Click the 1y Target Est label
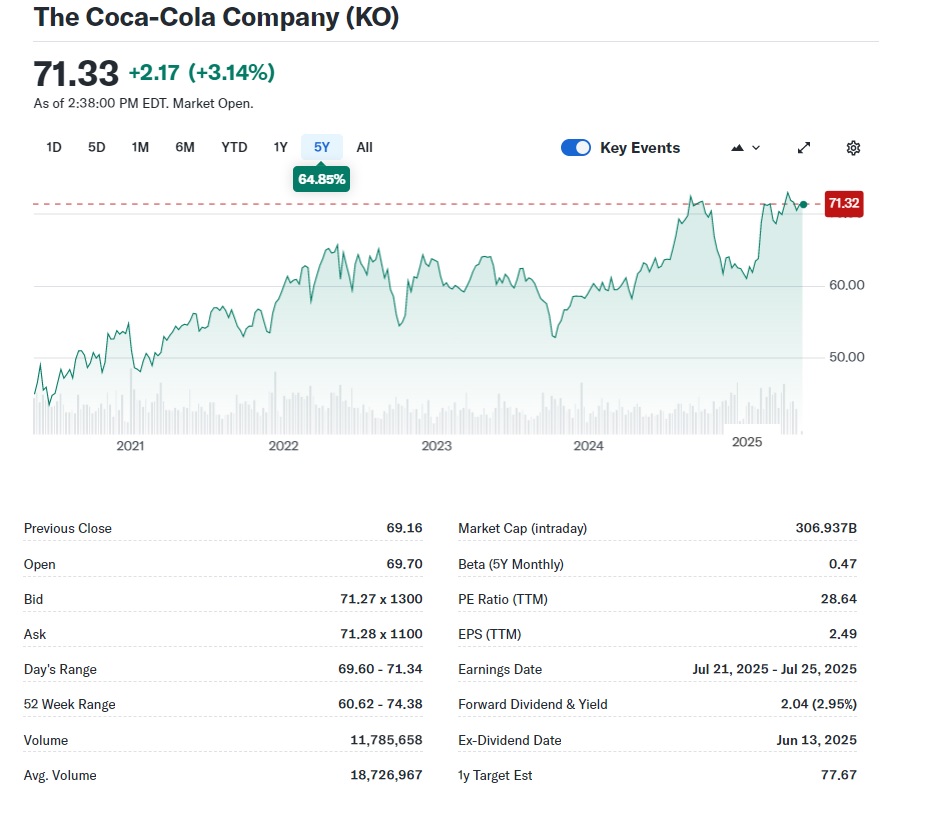Screen dimensions: 940x833 (x=495, y=775)
